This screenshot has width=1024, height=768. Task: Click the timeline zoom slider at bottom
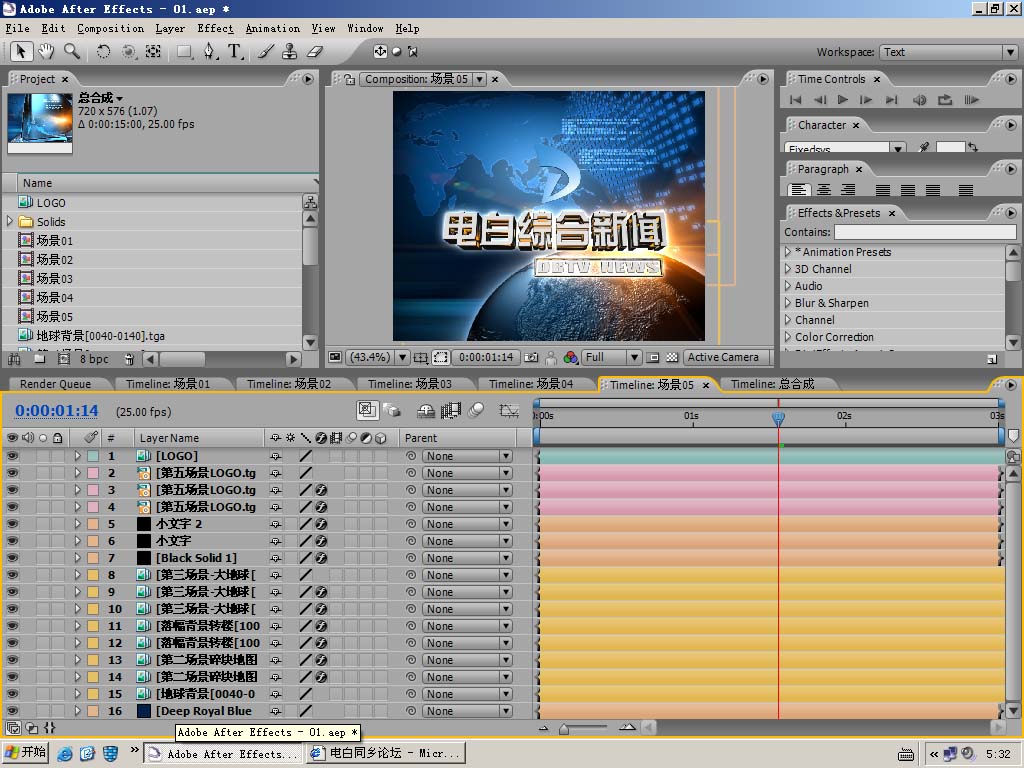565,729
